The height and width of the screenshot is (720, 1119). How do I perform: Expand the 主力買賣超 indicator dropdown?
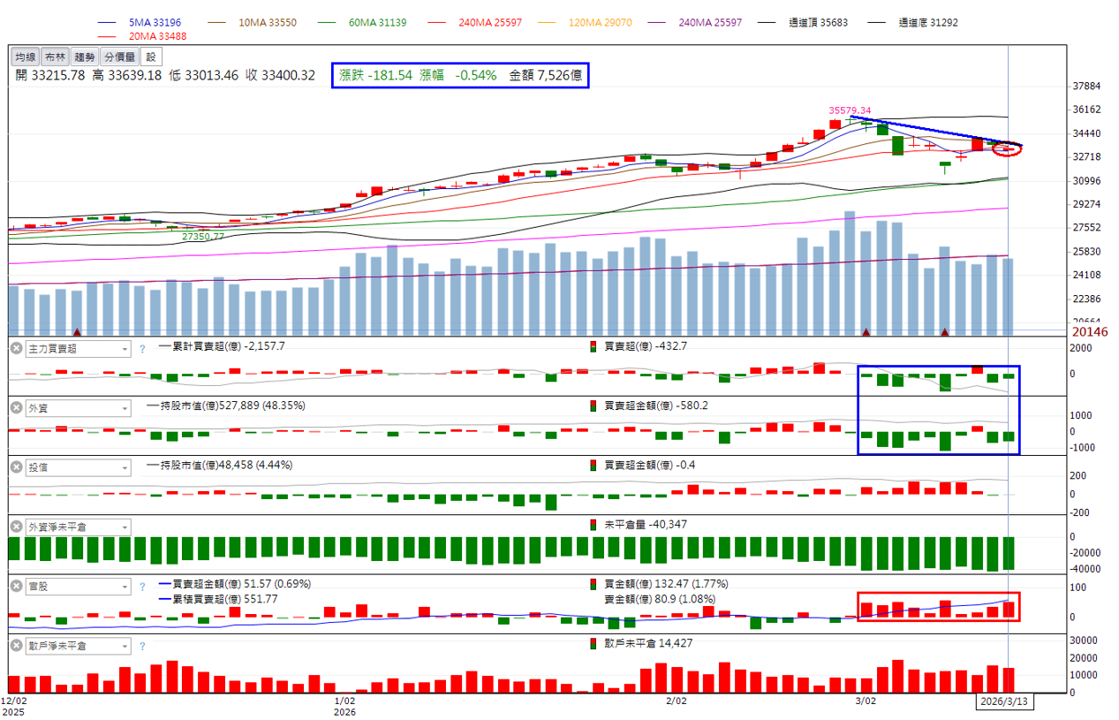(x=78, y=349)
